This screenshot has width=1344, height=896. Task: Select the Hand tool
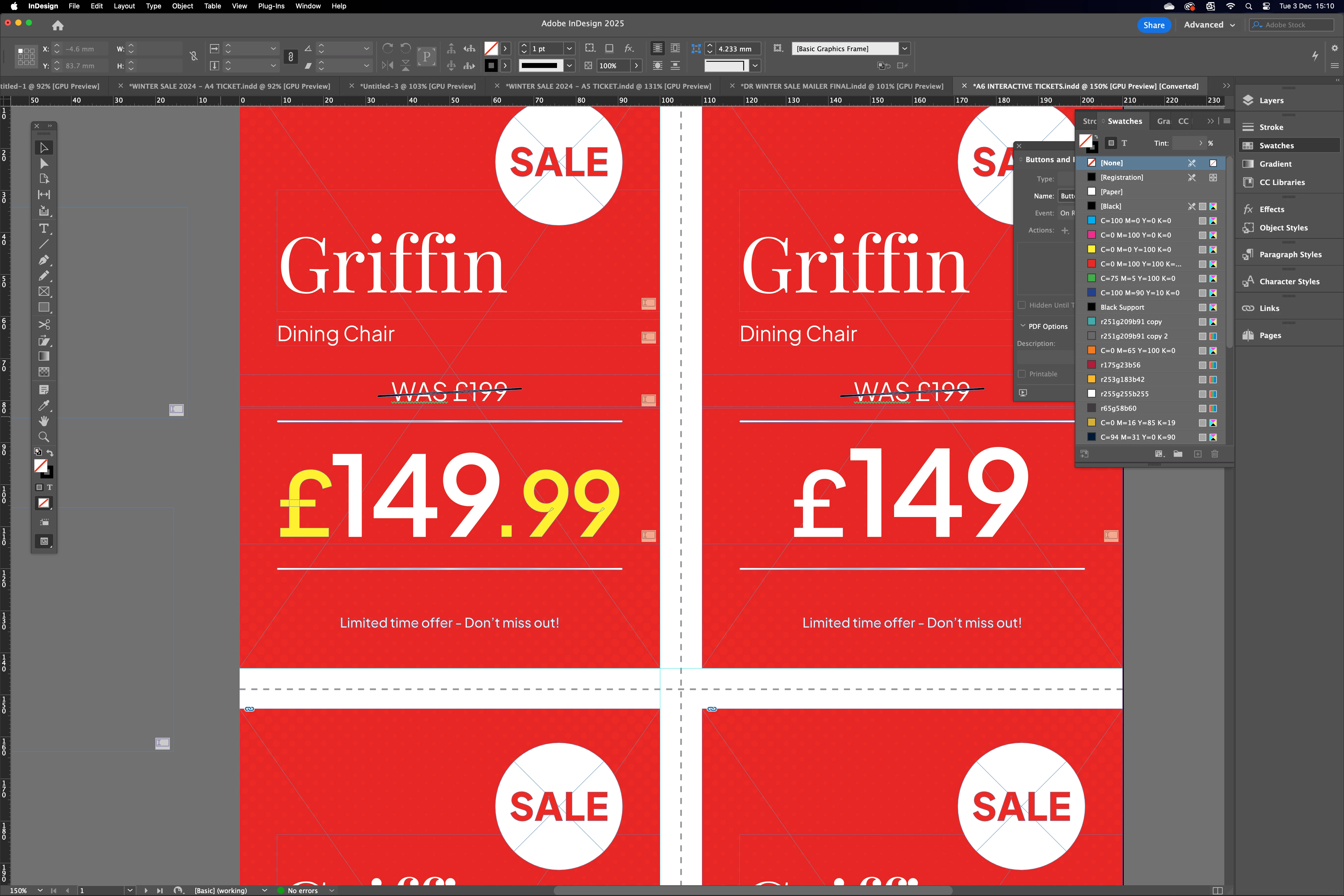click(x=44, y=421)
